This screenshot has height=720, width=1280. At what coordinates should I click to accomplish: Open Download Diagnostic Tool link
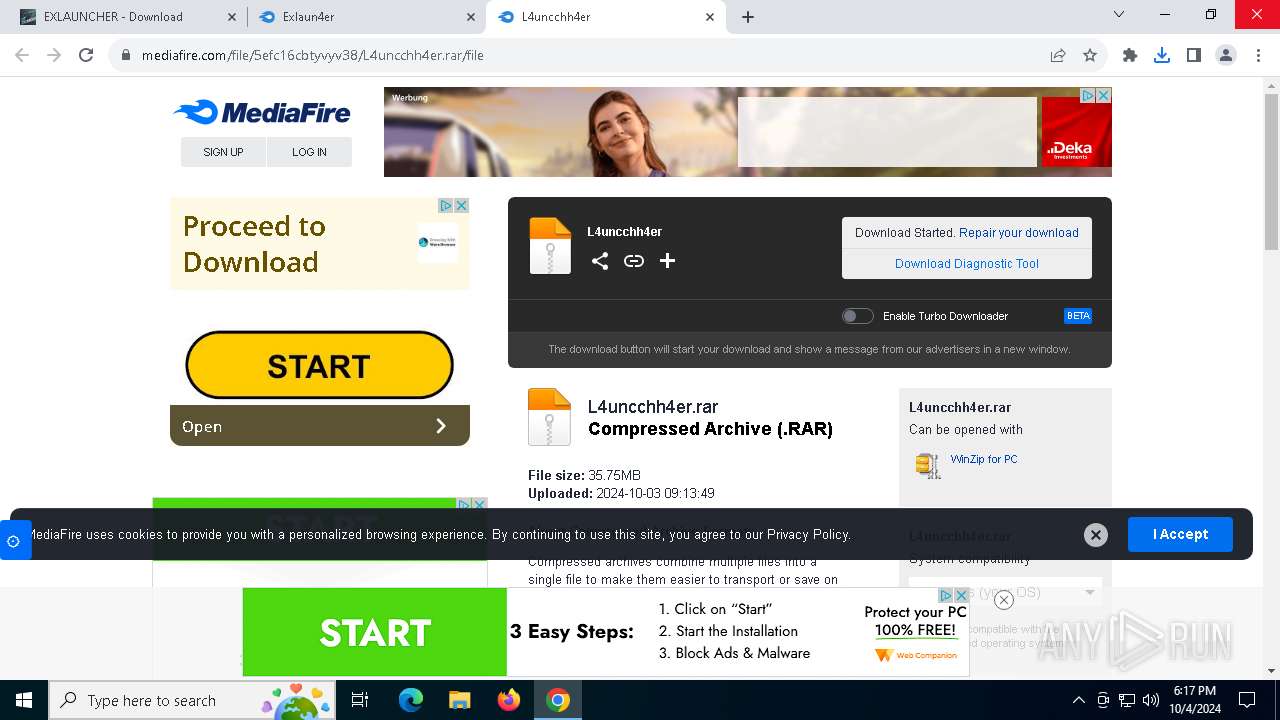[967, 264]
